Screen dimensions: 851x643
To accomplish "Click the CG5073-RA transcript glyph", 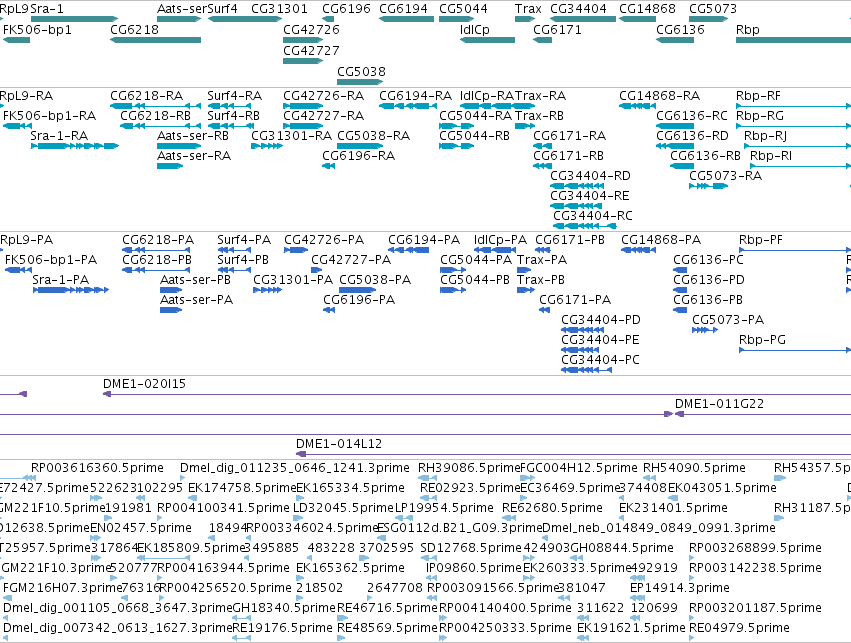I will point(709,186).
